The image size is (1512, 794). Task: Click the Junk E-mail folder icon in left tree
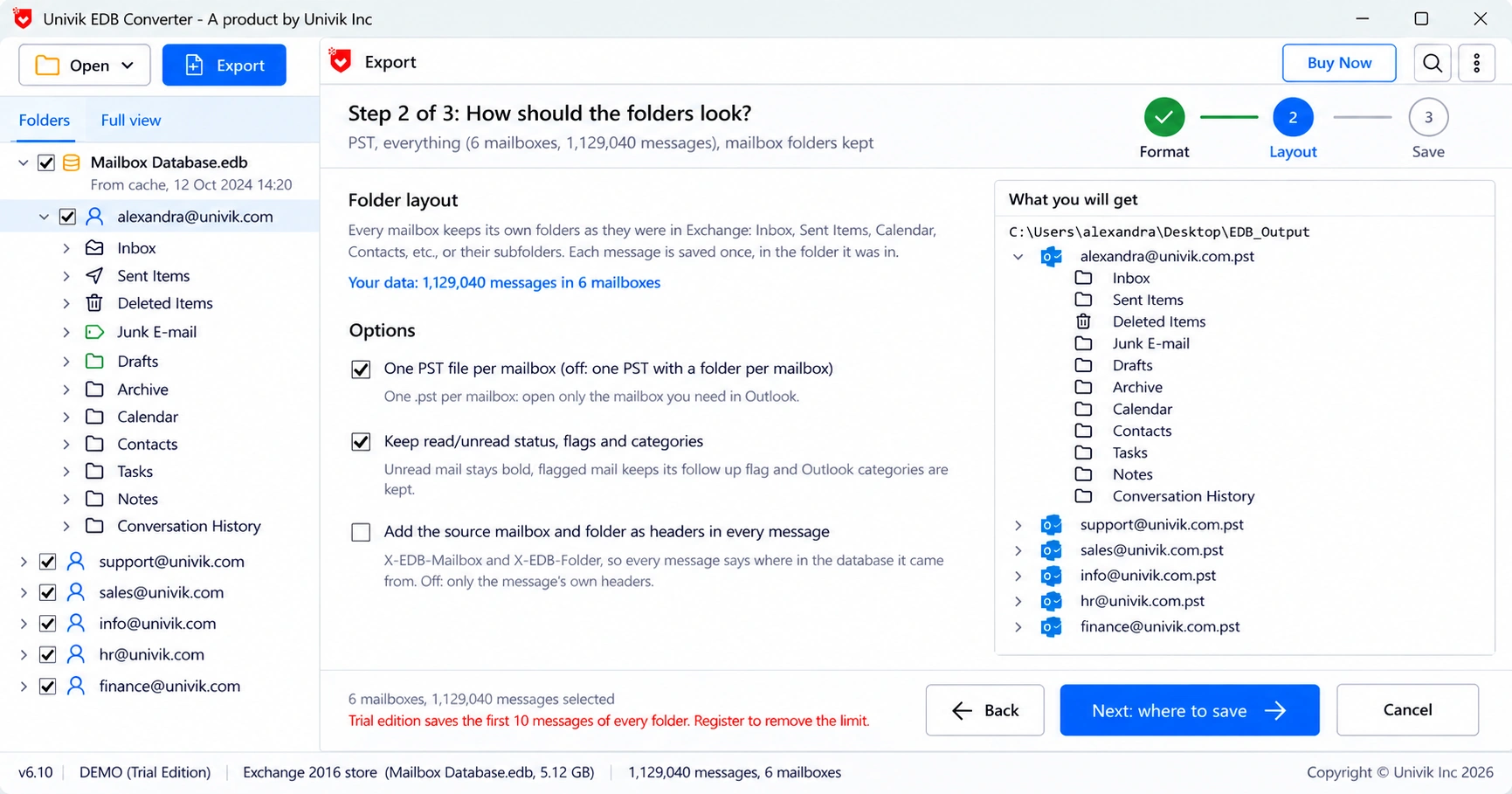[x=94, y=332]
